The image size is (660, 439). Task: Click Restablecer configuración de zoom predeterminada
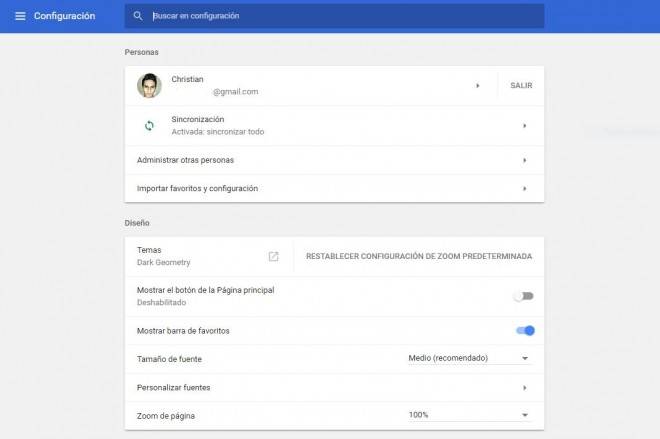click(419, 256)
